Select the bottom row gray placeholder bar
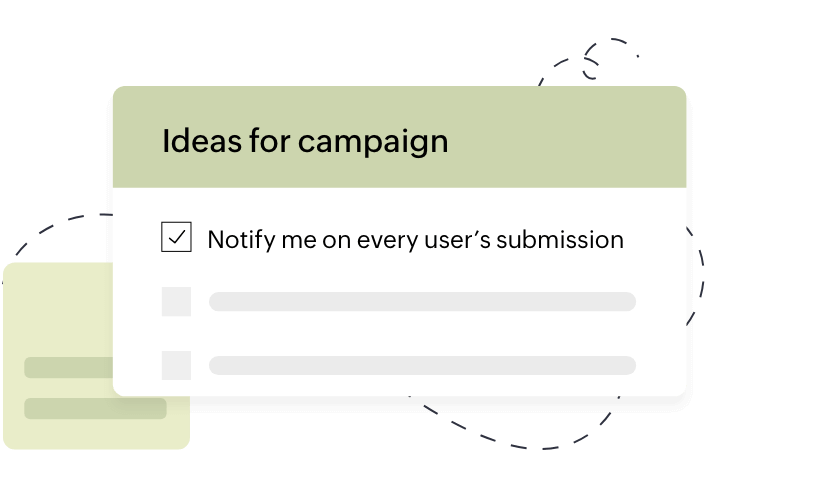 pos(422,365)
